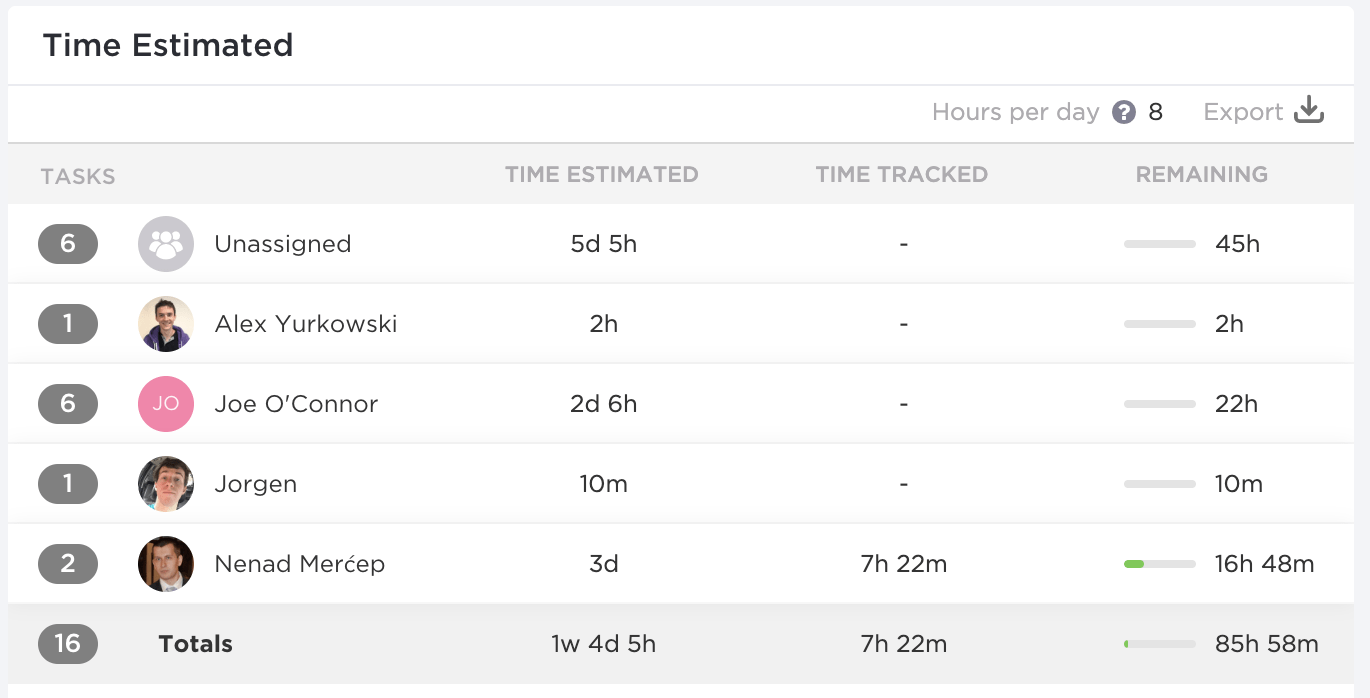Click the Export download icon
Viewport: 1370px width, 698px height.
click(1309, 111)
